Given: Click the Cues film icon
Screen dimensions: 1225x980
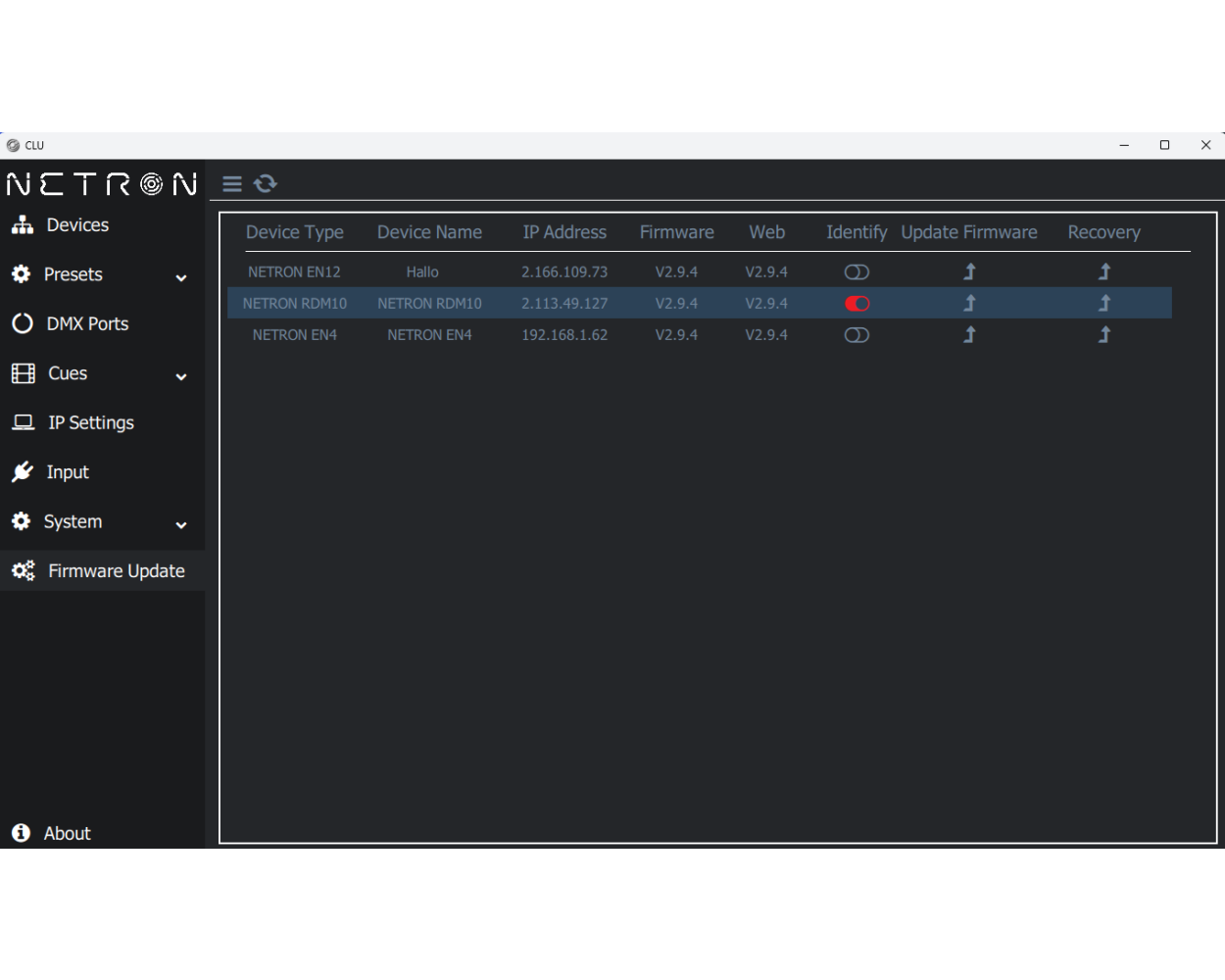Looking at the screenshot, I should pyautogui.click(x=23, y=373).
